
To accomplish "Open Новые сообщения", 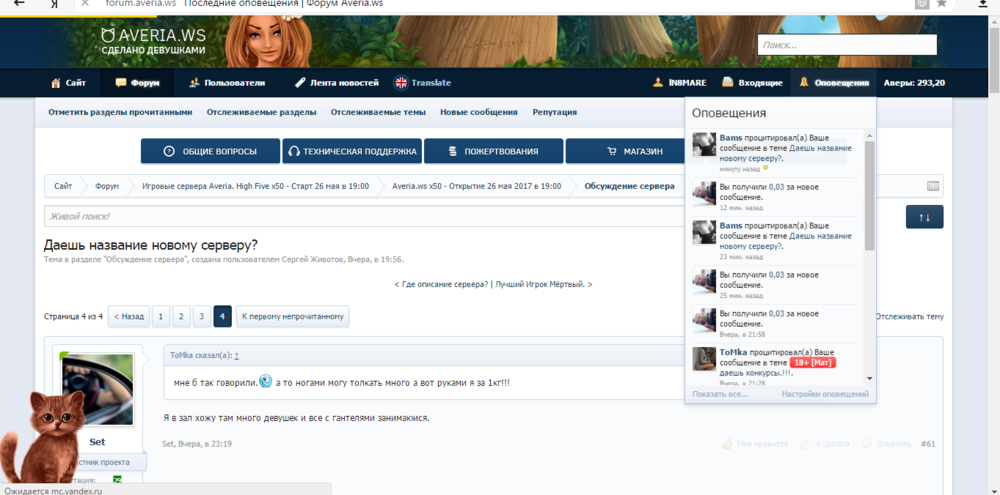I will pos(479,112).
